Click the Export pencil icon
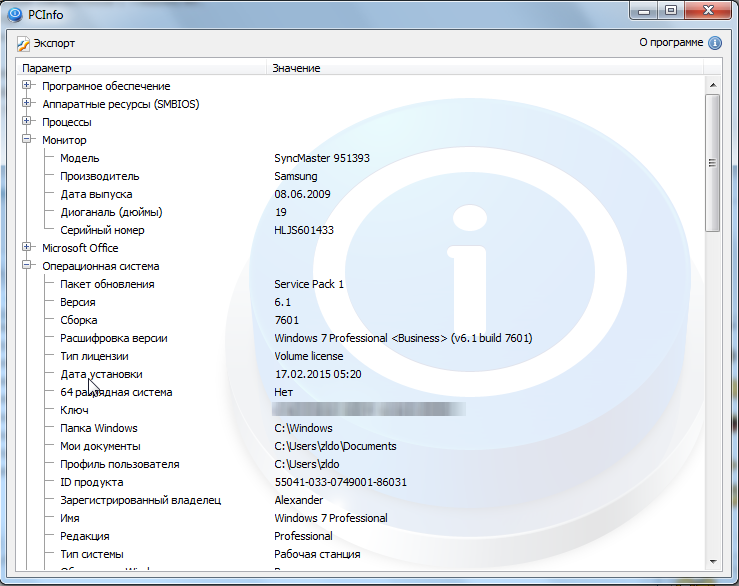 (24, 43)
